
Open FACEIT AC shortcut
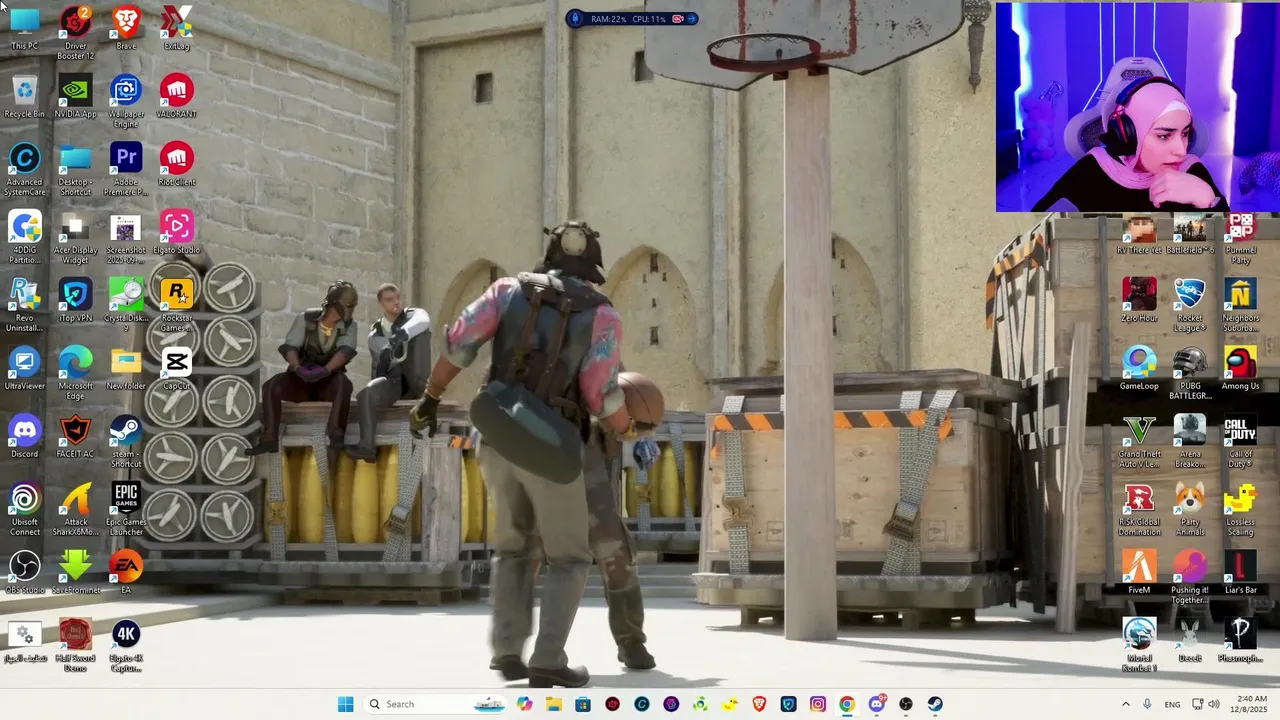tap(75, 436)
